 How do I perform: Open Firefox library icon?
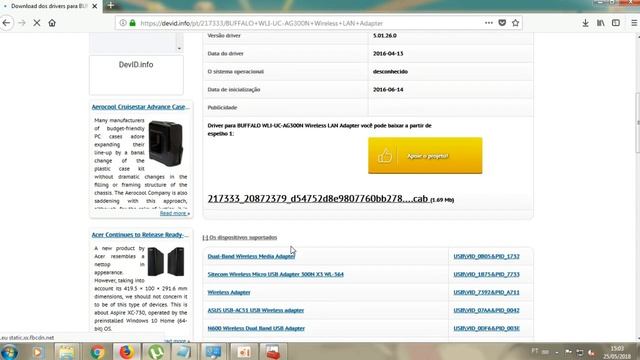pos(600,23)
